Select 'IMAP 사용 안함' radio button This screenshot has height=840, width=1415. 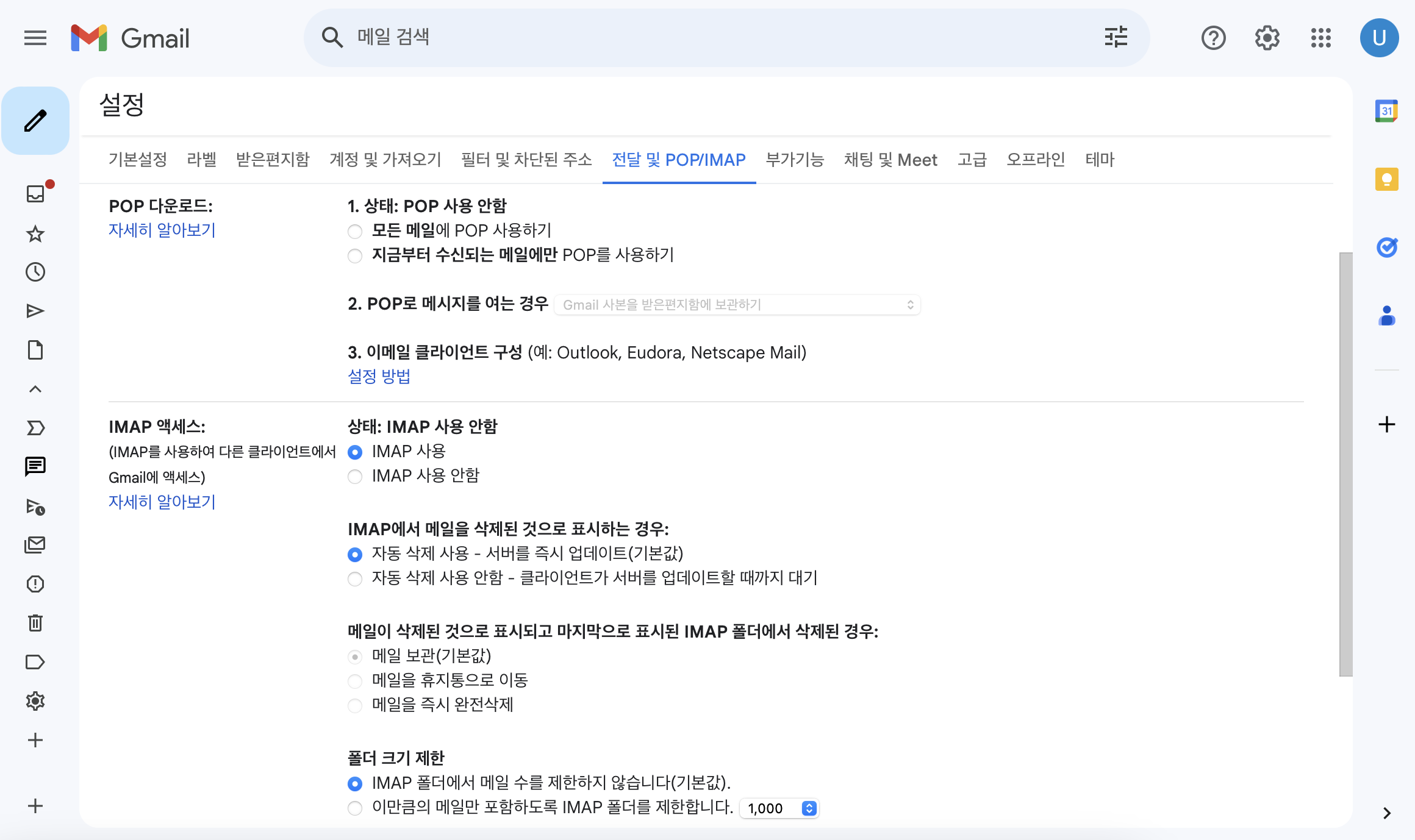[355, 477]
